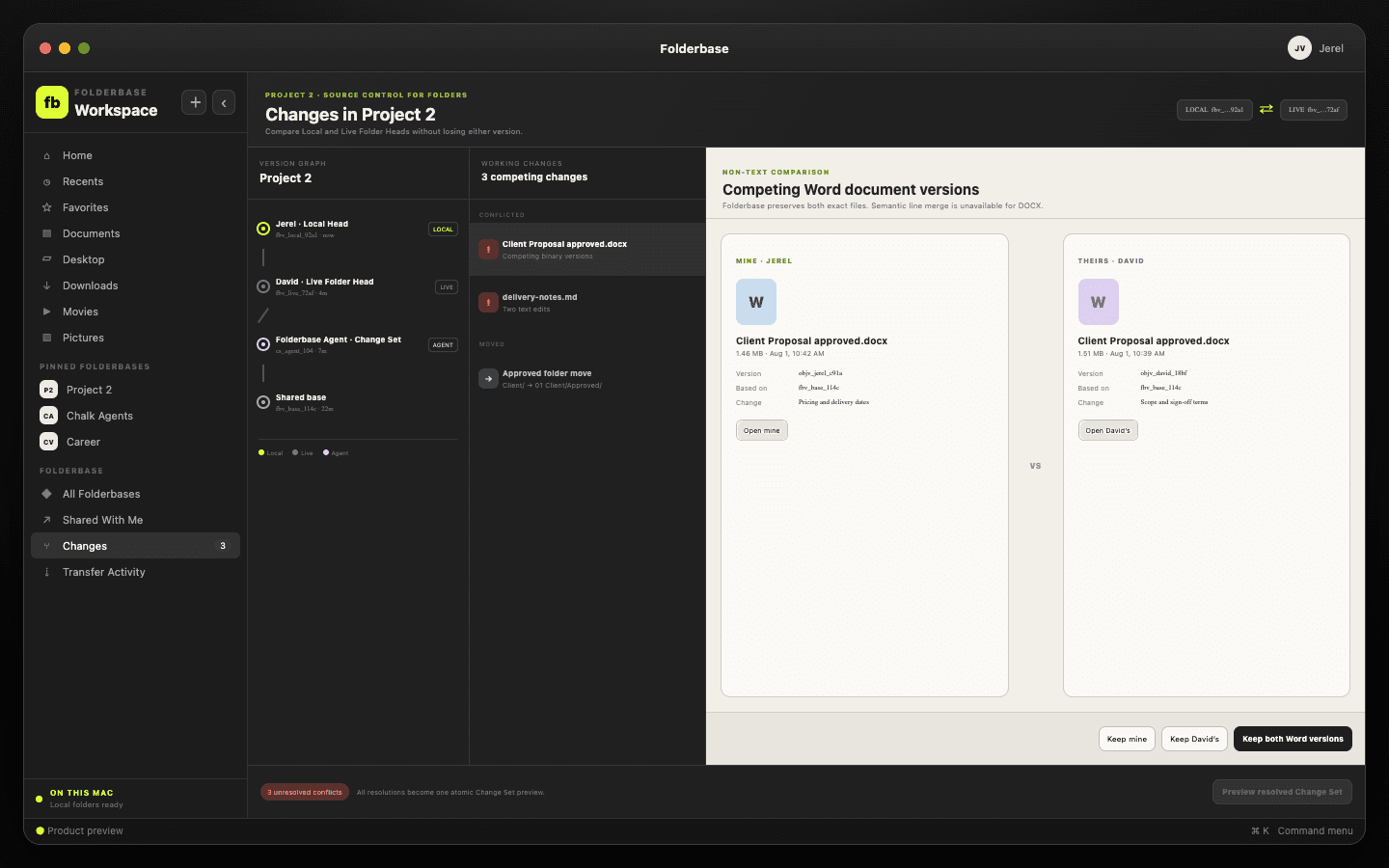Click Keep both Word versions button
Image resolution: width=1389 pixels, height=868 pixels.
[1293, 739]
